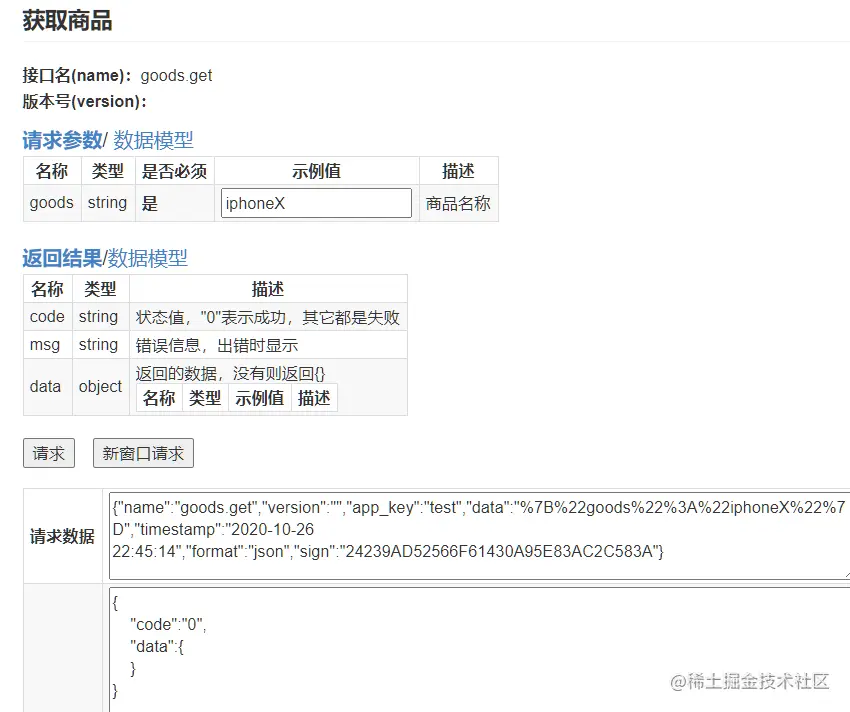The width and height of the screenshot is (850, 712).
Task: Click the object type cell
Action: tap(101, 387)
